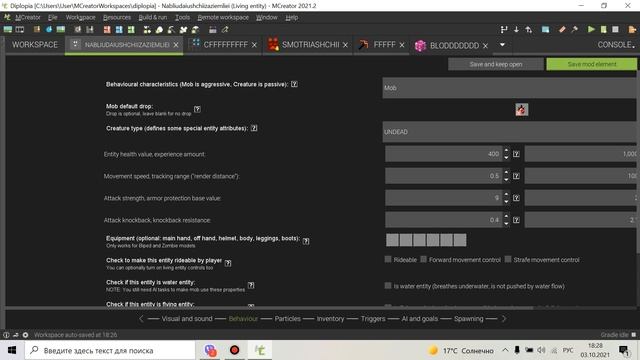Enable Forward movement control checkbox
The height and width of the screenshot is (360, 640).
[423, 259]
